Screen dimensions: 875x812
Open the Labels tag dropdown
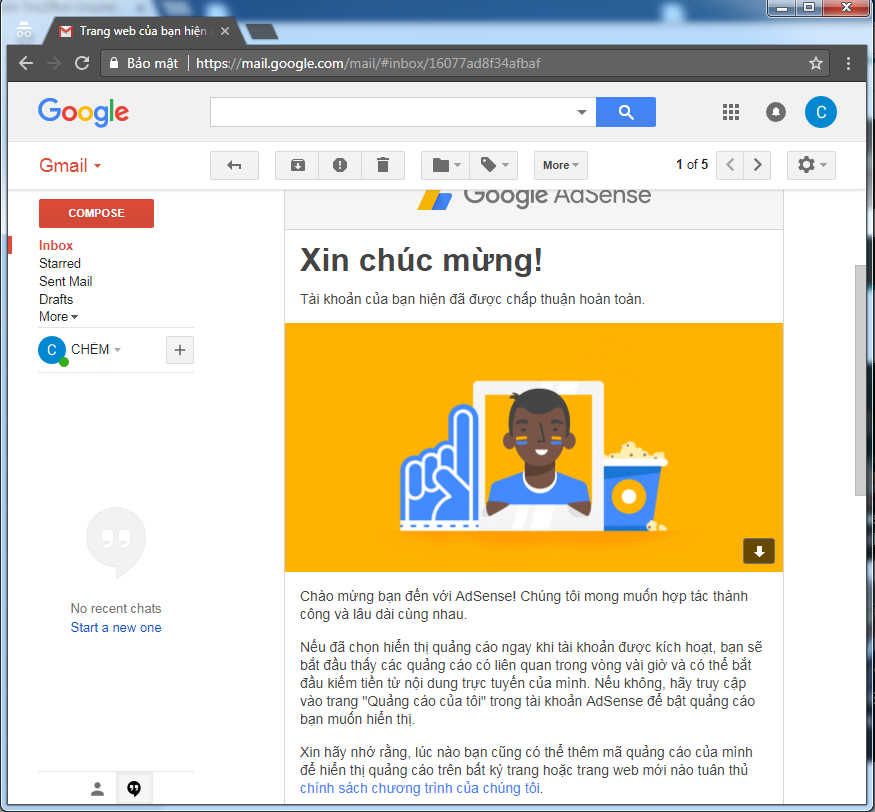pyautogui.click(x=494, y=165)
